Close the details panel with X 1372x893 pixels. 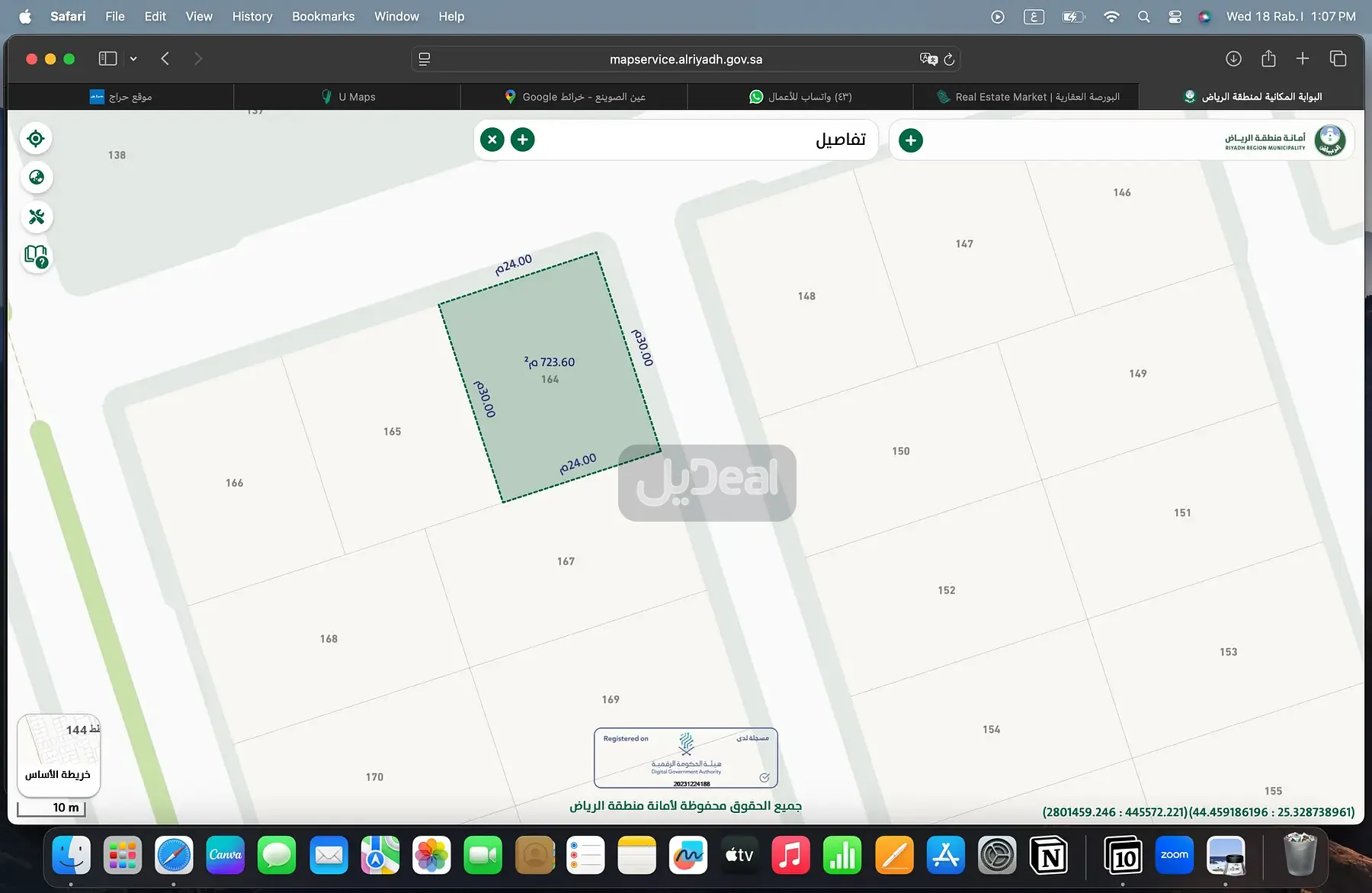pos(492,140)
